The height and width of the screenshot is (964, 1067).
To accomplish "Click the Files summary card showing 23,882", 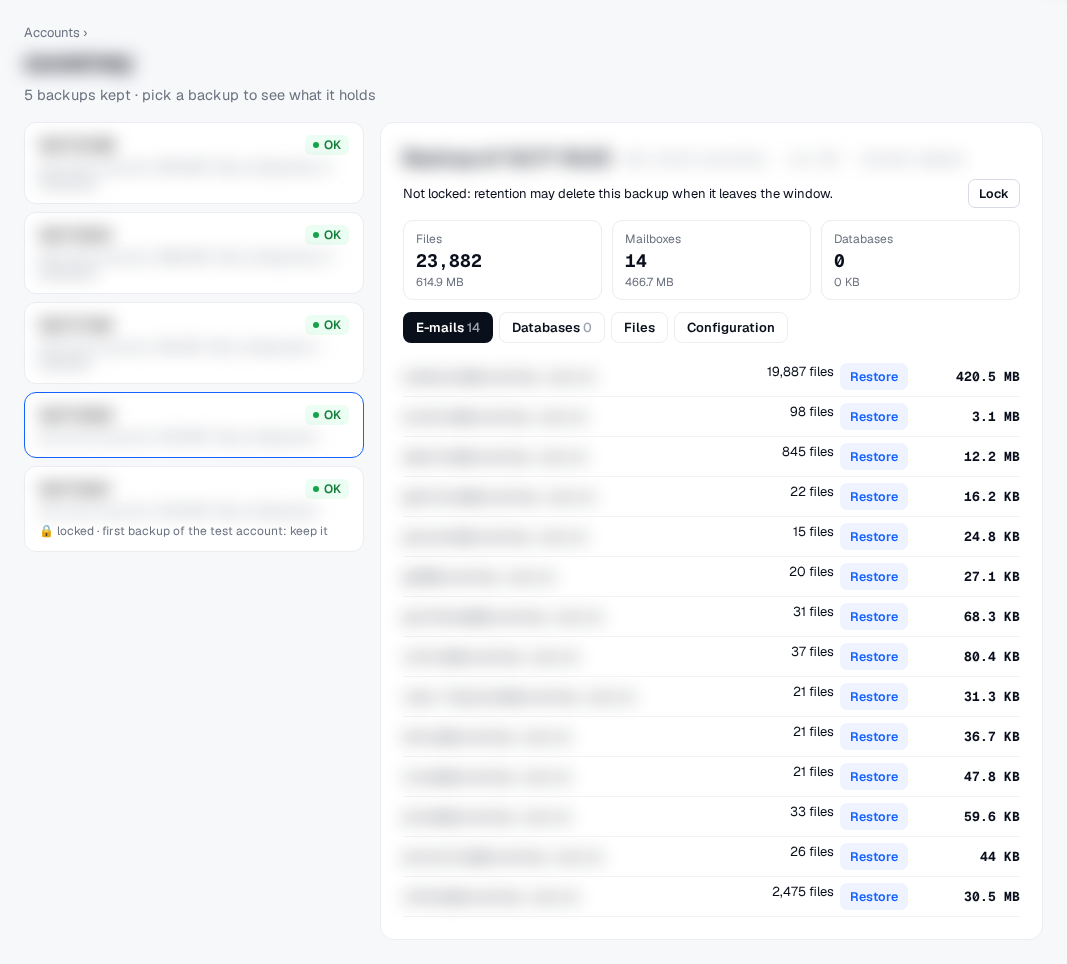I will point(502,260).
